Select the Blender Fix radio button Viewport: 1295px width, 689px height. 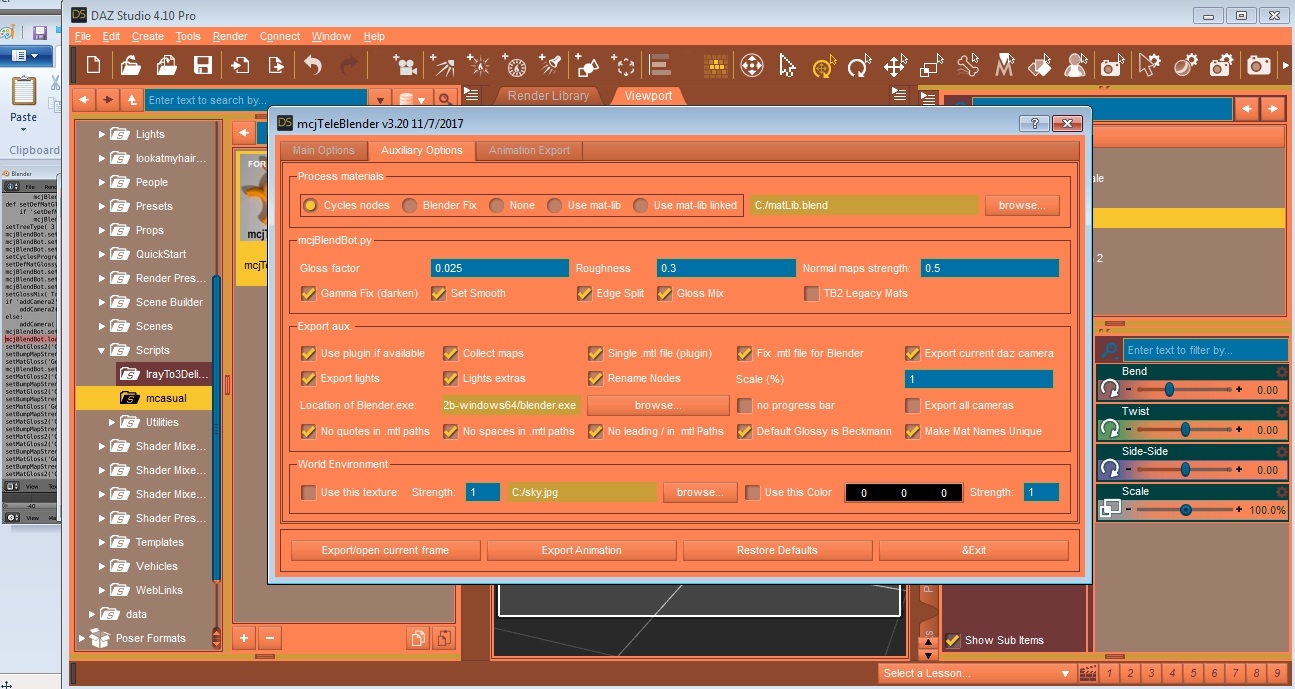(409, 205)
